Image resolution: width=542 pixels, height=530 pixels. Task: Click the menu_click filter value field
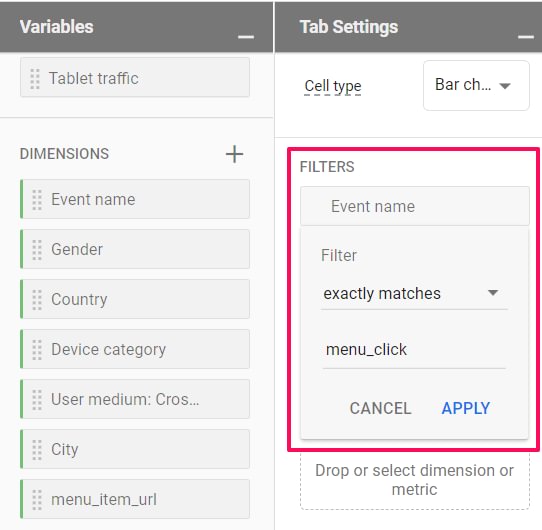[x=414, y=350]
